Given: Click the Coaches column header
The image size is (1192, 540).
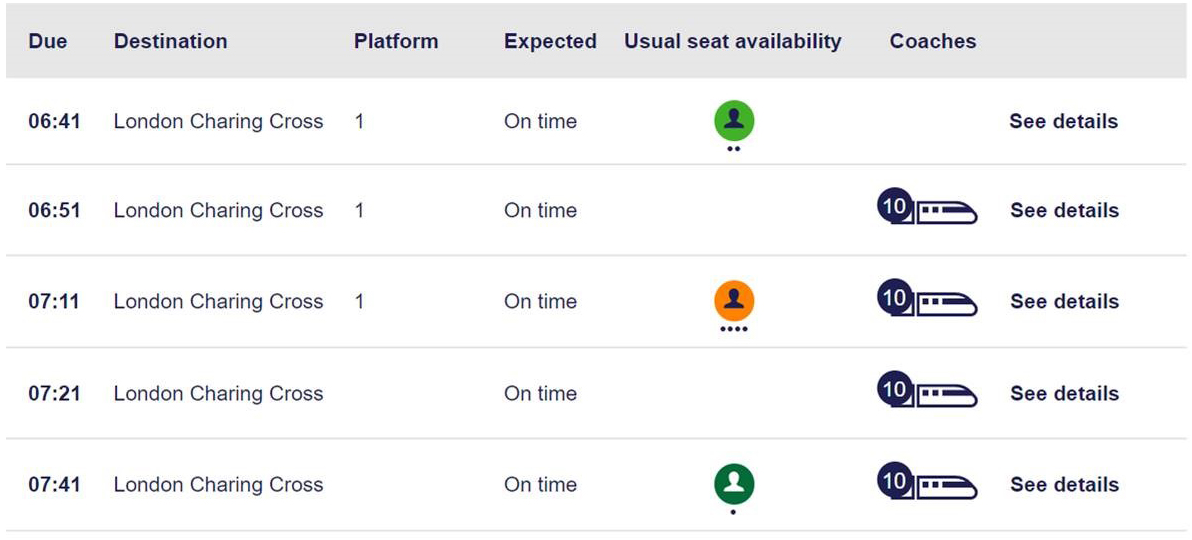Looking at the screenshot, I should (x=932, y=41).
